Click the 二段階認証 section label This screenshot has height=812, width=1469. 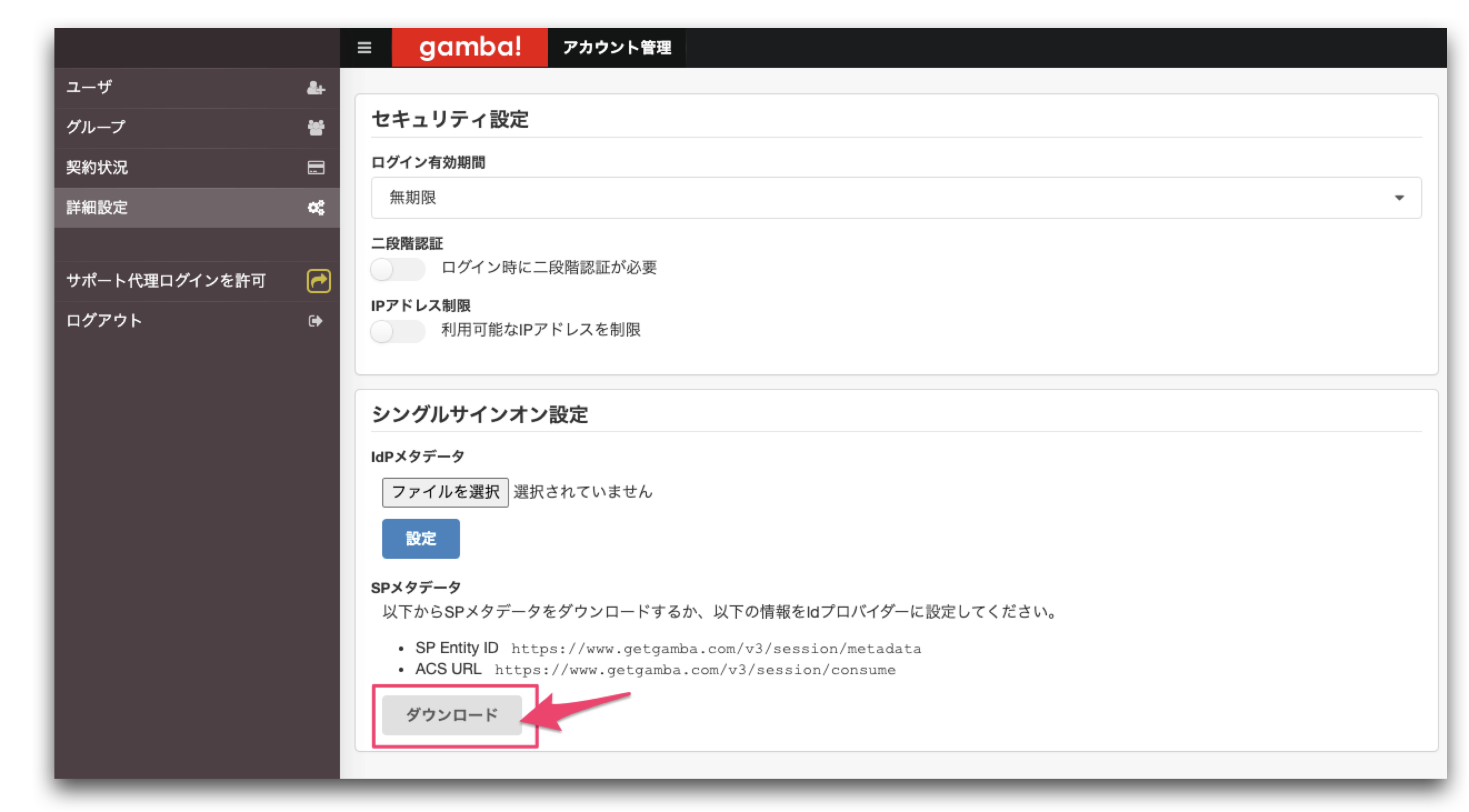(407, 243)
